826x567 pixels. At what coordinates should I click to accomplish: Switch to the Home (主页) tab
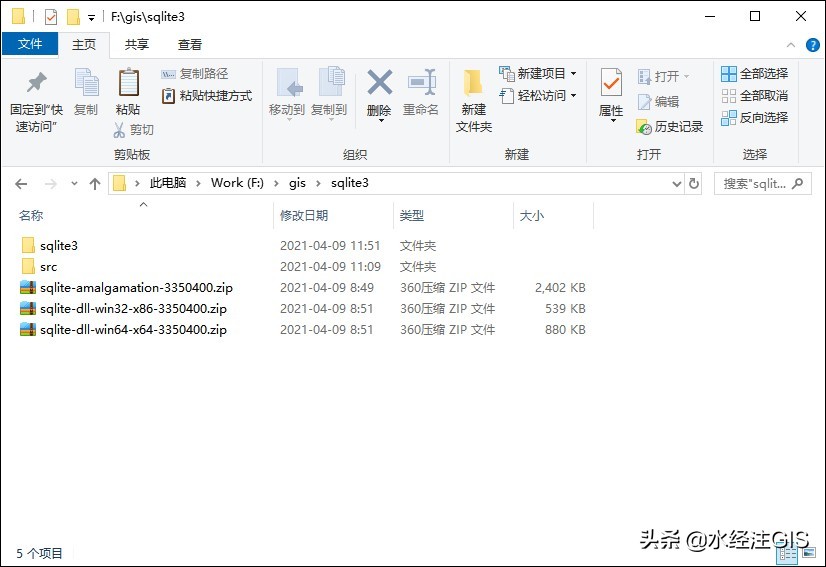coord(84,45)
